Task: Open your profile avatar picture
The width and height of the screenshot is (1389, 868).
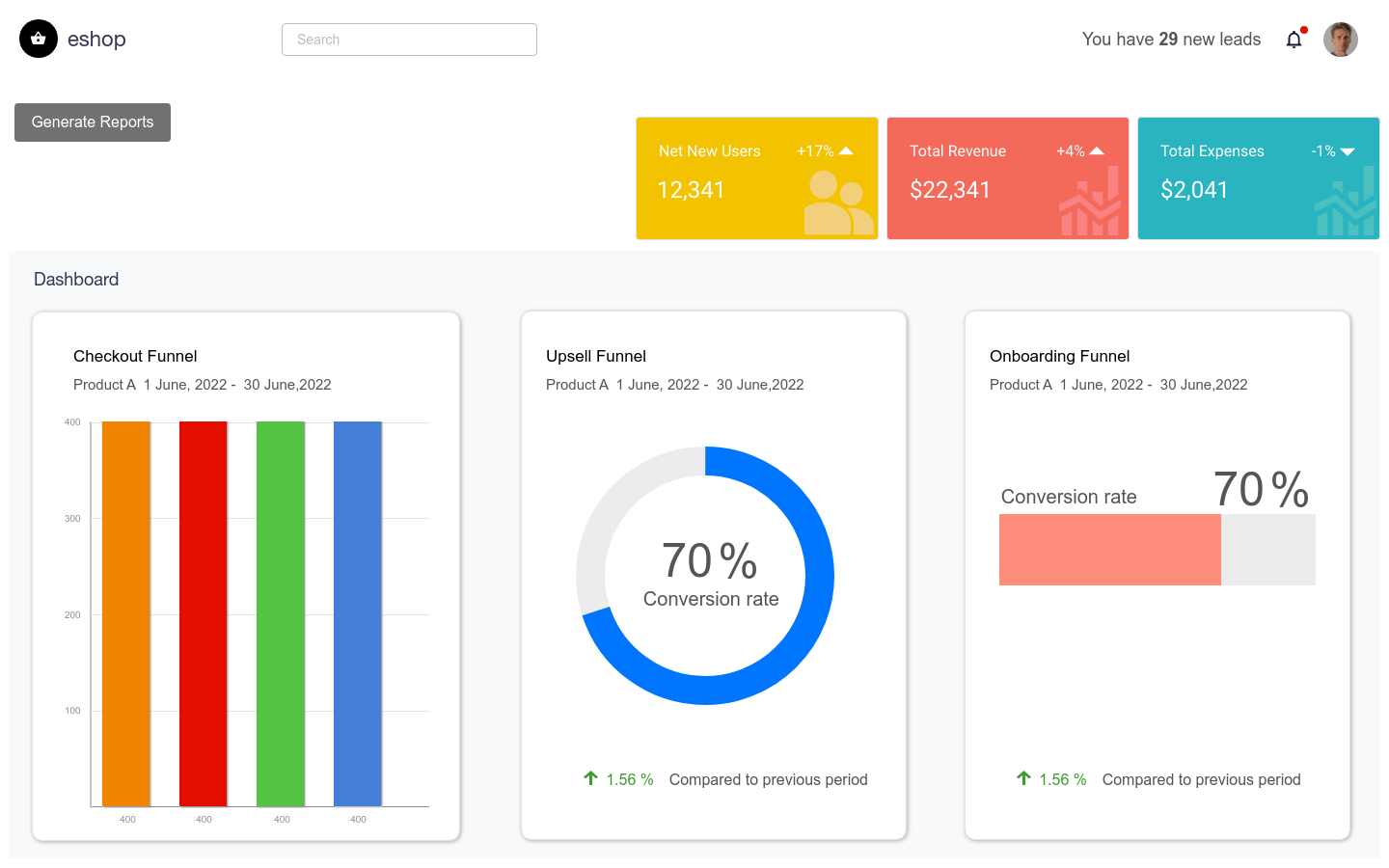Action: (1341, 39)
